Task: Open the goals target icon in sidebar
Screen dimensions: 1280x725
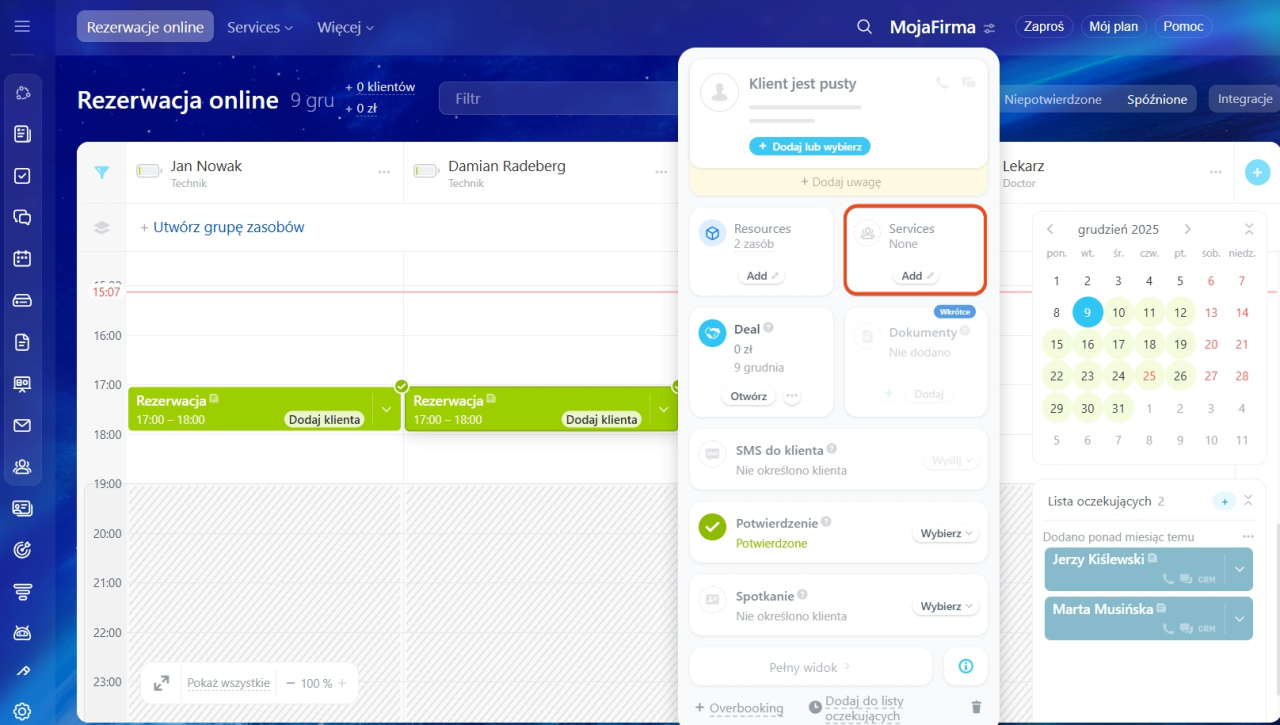Action: (x=22, y=549)
